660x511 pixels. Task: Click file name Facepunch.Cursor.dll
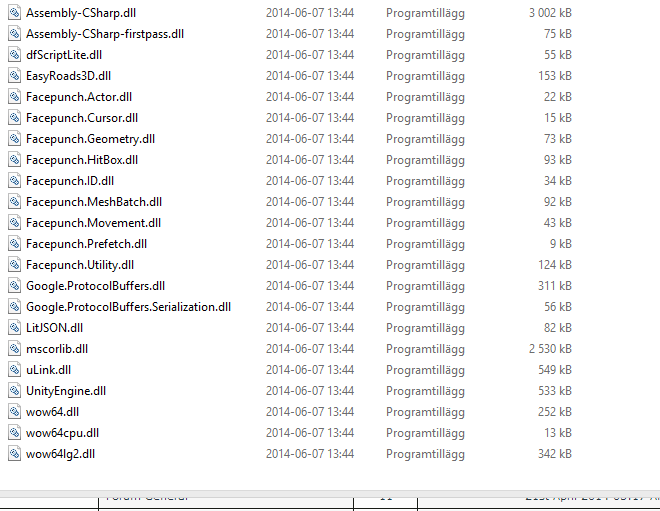(82, 118)
